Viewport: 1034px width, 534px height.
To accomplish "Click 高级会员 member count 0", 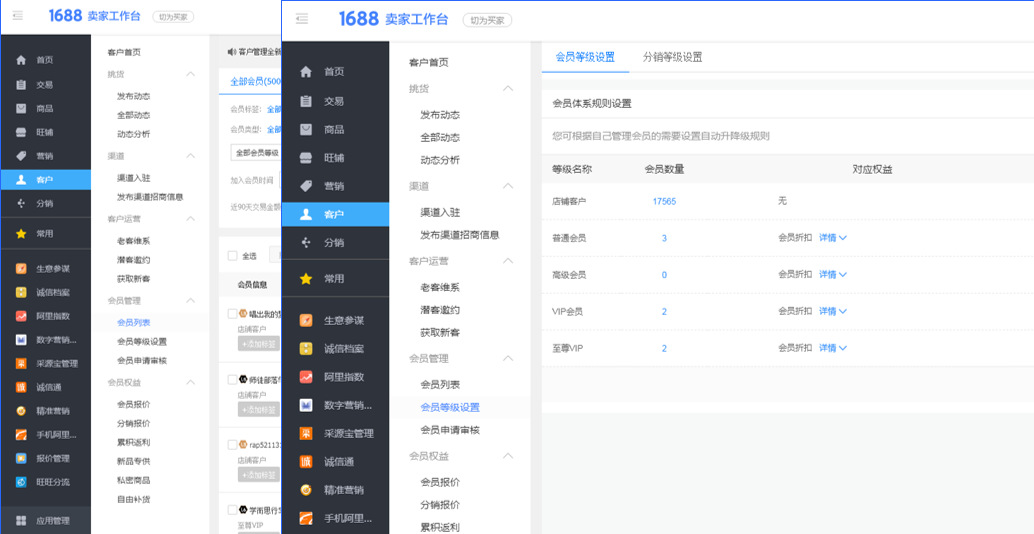I will pos(664,275).
